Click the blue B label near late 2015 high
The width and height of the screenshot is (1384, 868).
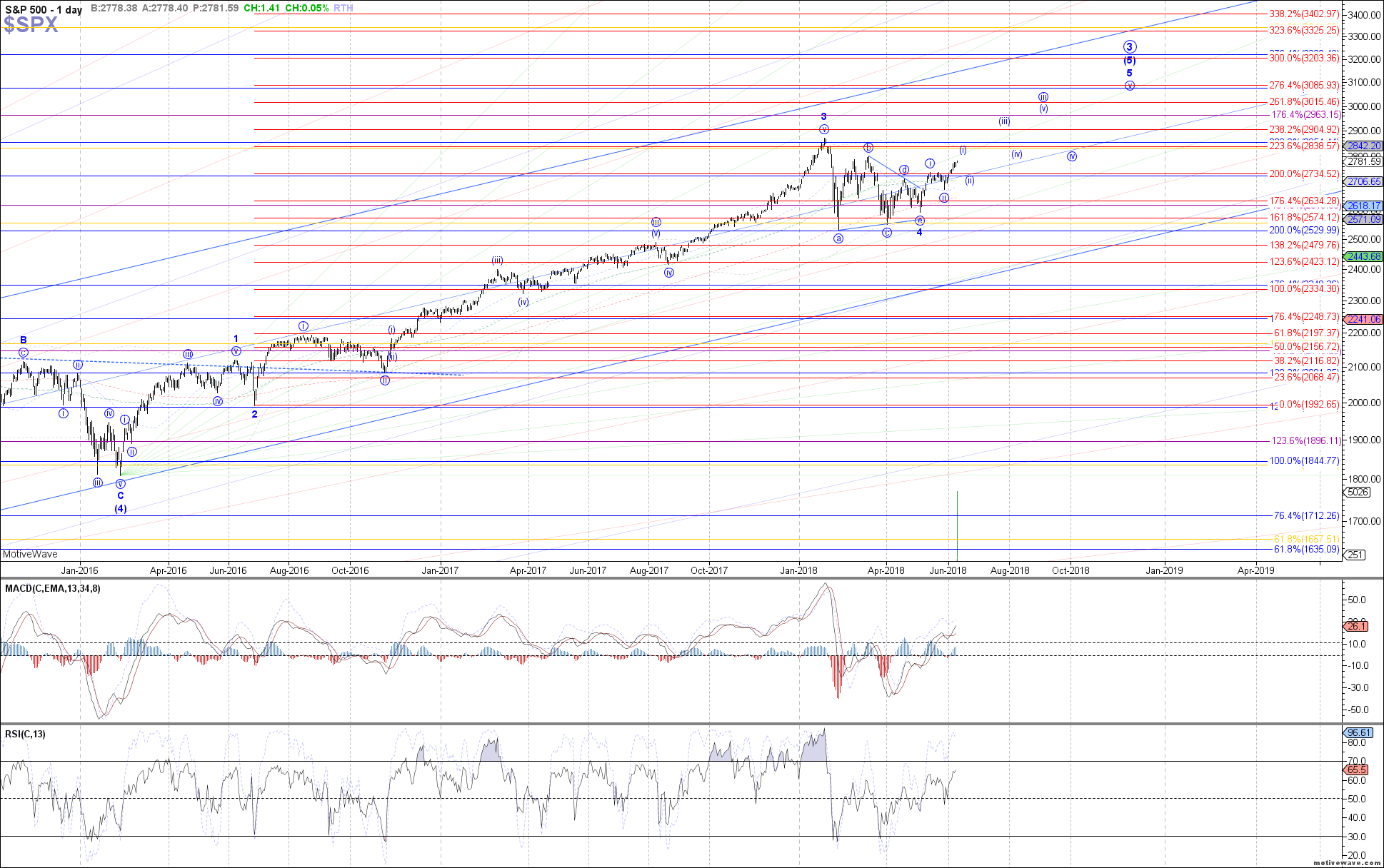tap(24, 340)
